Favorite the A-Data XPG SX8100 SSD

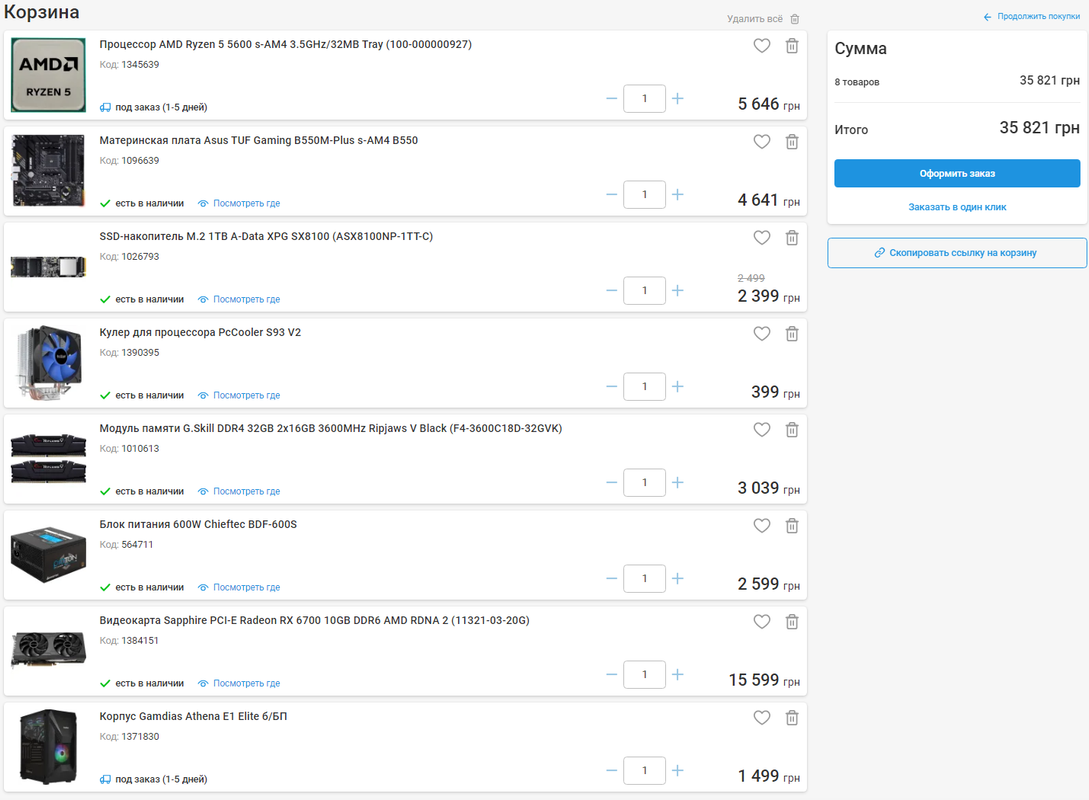pos(762,238)
